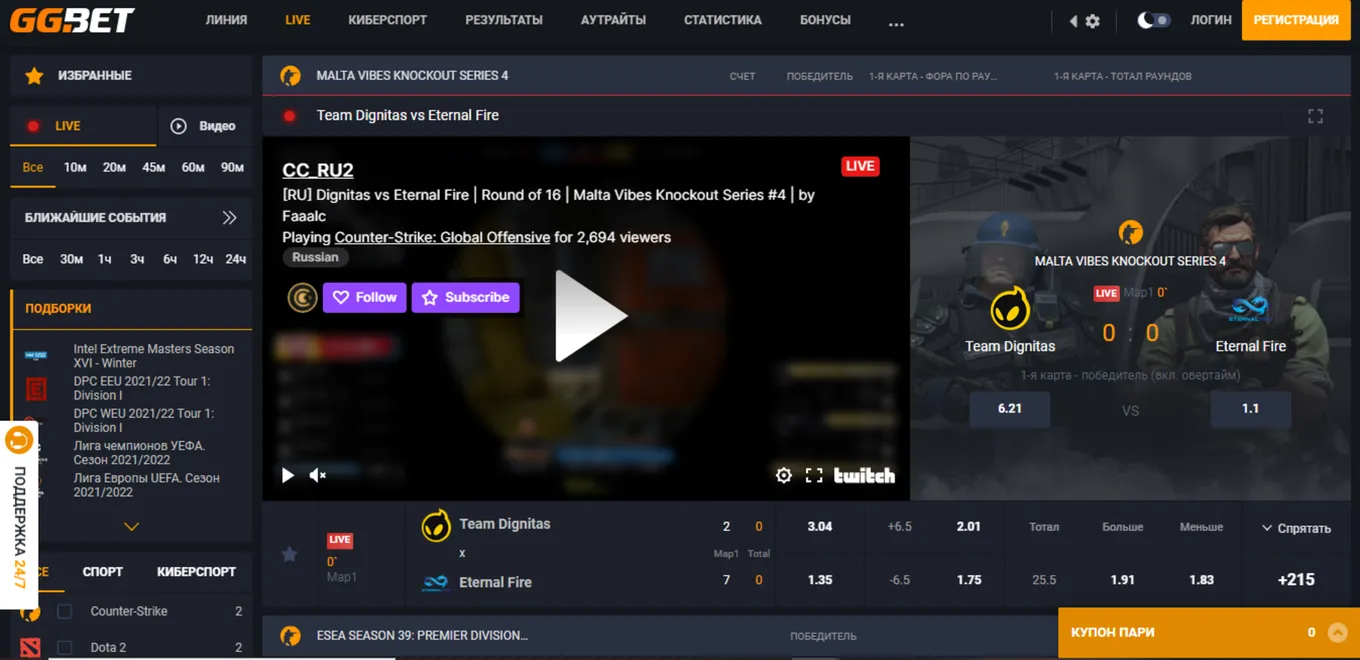Unmute the Twitch stream
The width and height of the screenshot is (1360, 660).
[x=317, y=476]
